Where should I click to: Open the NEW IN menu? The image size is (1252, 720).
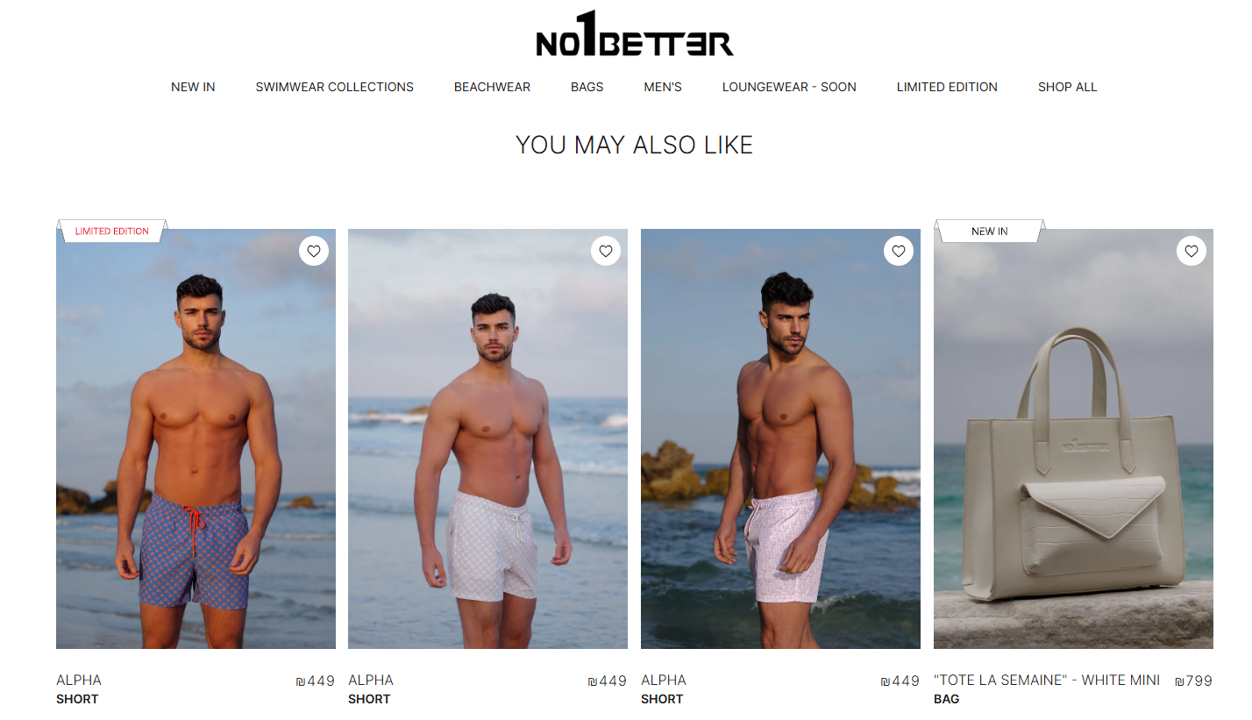[x=193, y=87]
